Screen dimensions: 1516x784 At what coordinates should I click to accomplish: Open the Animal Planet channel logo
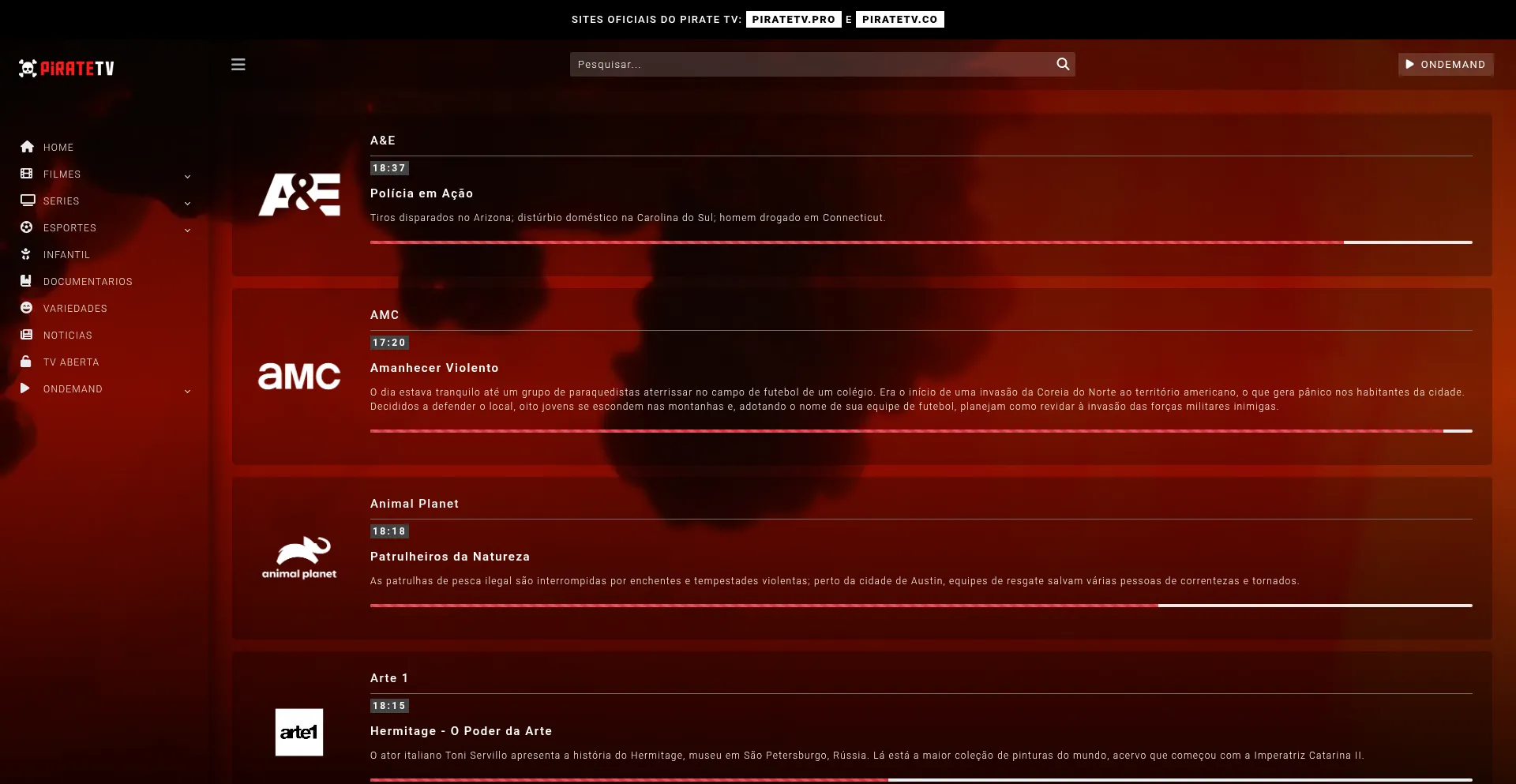299,558
